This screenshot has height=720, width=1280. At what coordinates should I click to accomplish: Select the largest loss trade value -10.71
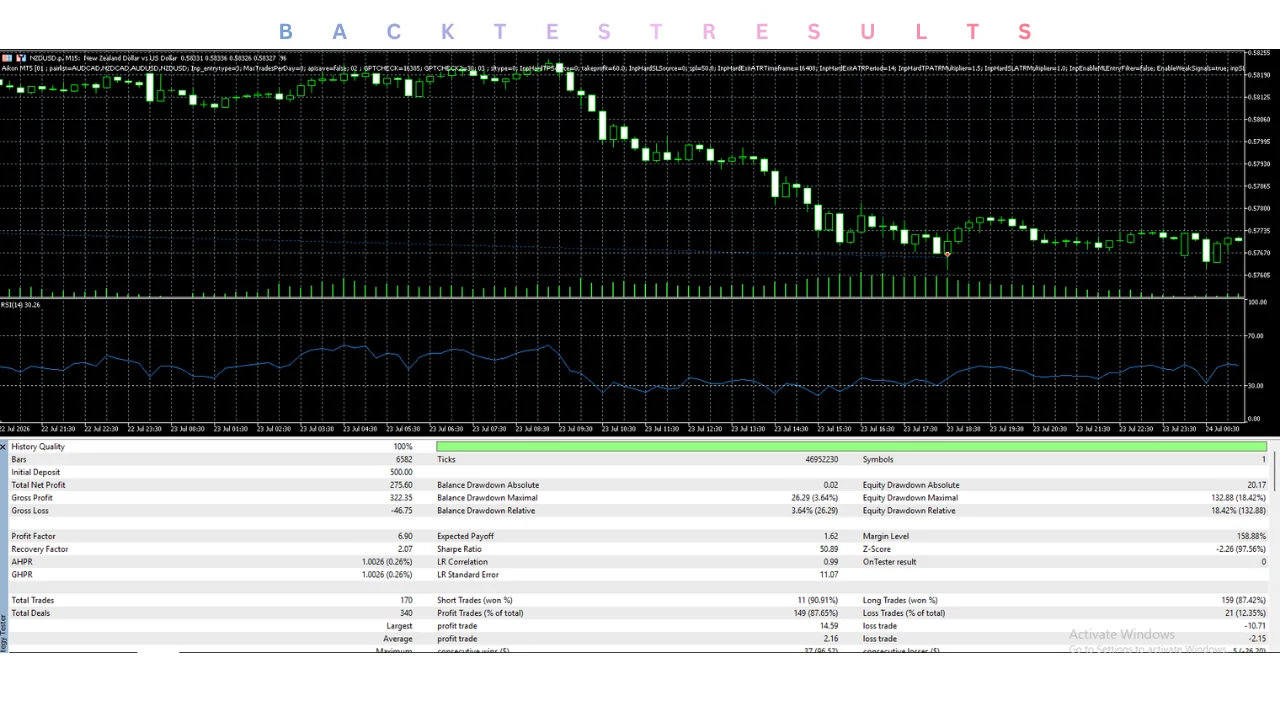coord(1255,626)
